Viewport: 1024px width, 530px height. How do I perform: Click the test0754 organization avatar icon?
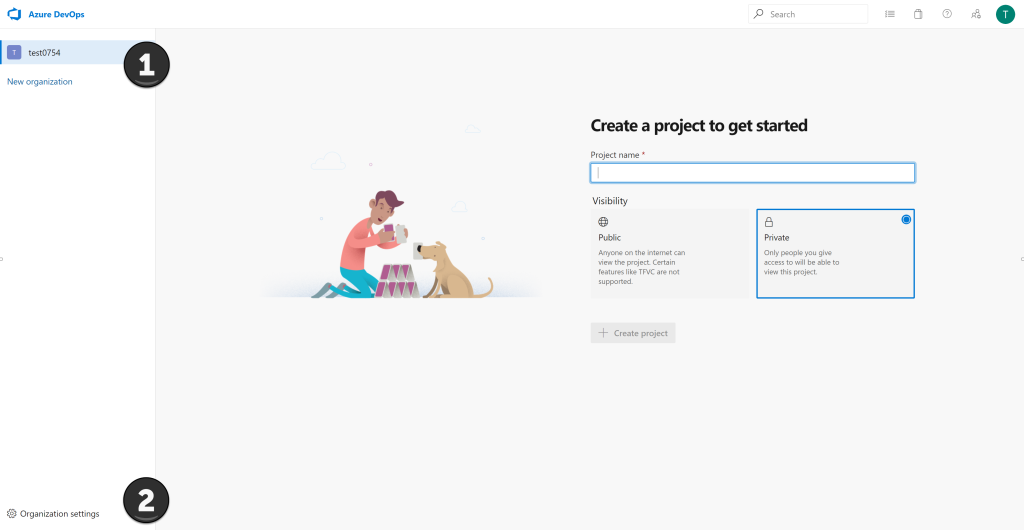pyautogui.click(x=14, y=52)
